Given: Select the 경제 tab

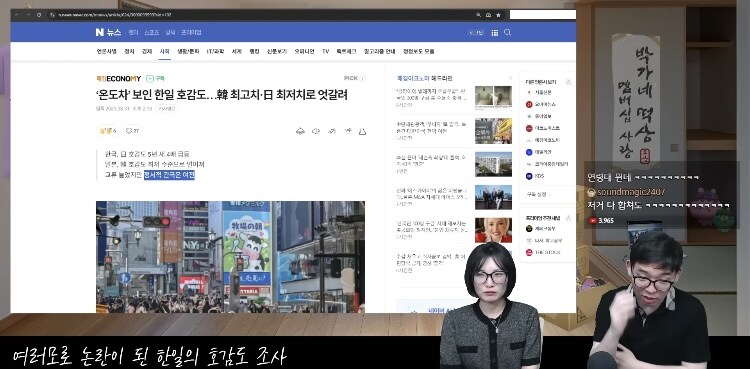Looking at the screenshot, I should click(x=147, y=51).
